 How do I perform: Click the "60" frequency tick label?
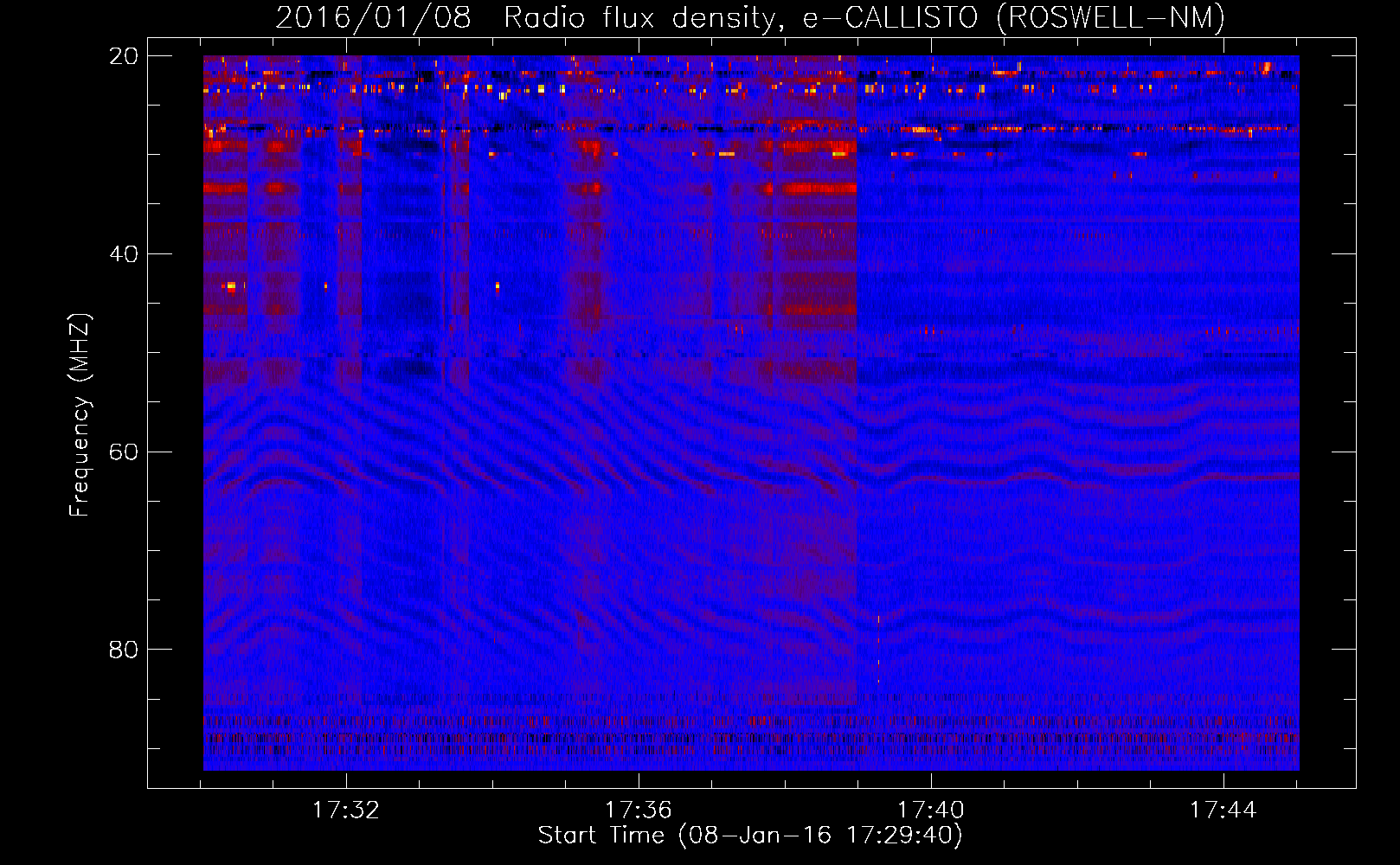click(124, 452)
